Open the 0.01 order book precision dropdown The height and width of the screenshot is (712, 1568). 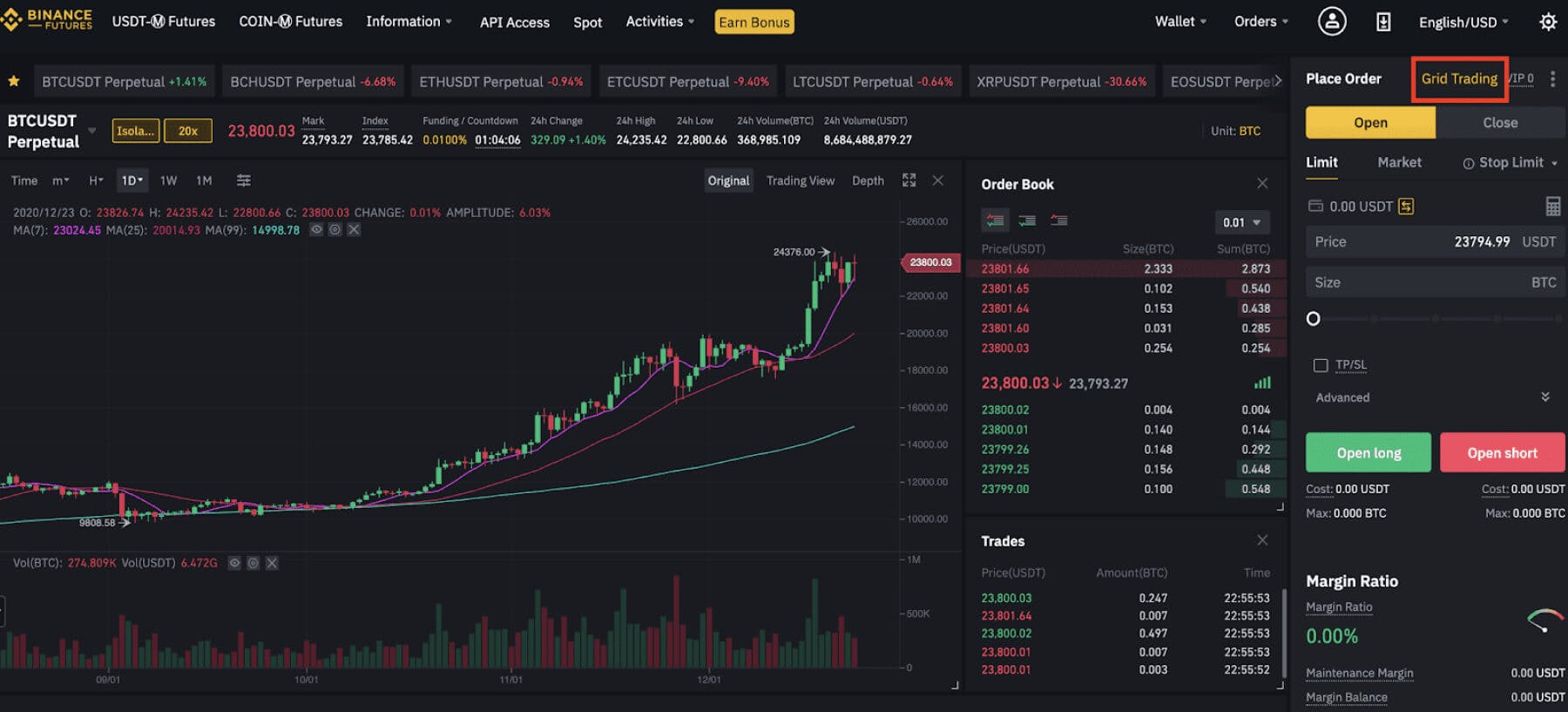tap(1242, 222)
